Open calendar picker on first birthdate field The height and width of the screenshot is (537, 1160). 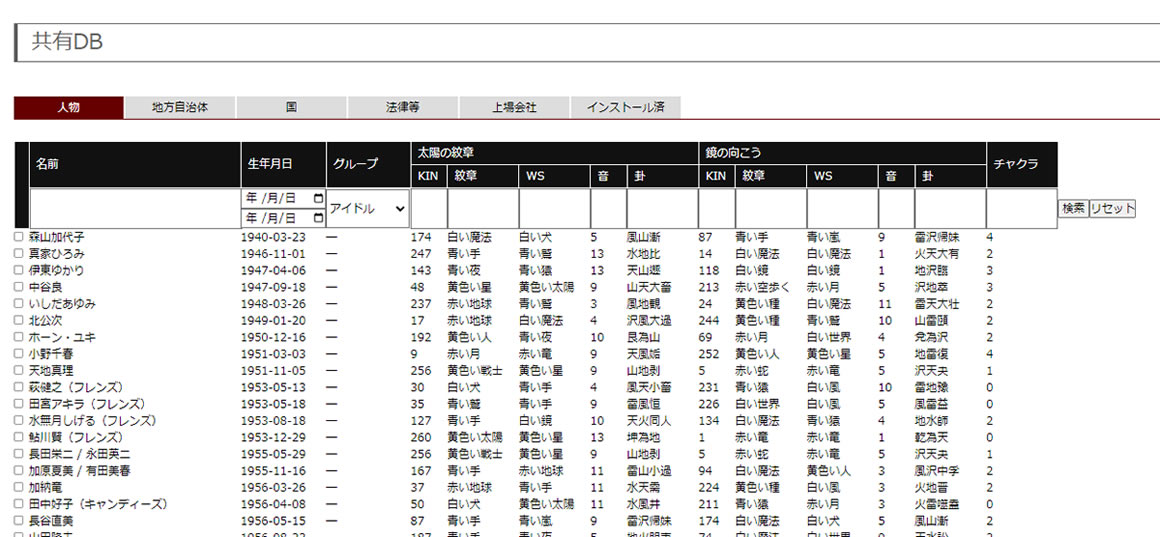(x=318, y=198)
